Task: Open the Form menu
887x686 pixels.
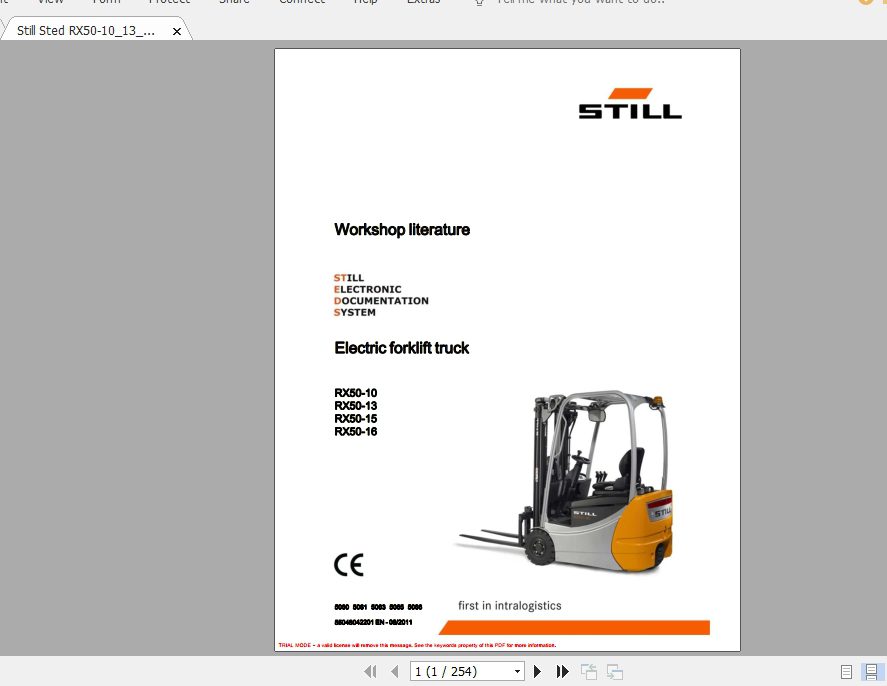Action: [x=106, y=2]
